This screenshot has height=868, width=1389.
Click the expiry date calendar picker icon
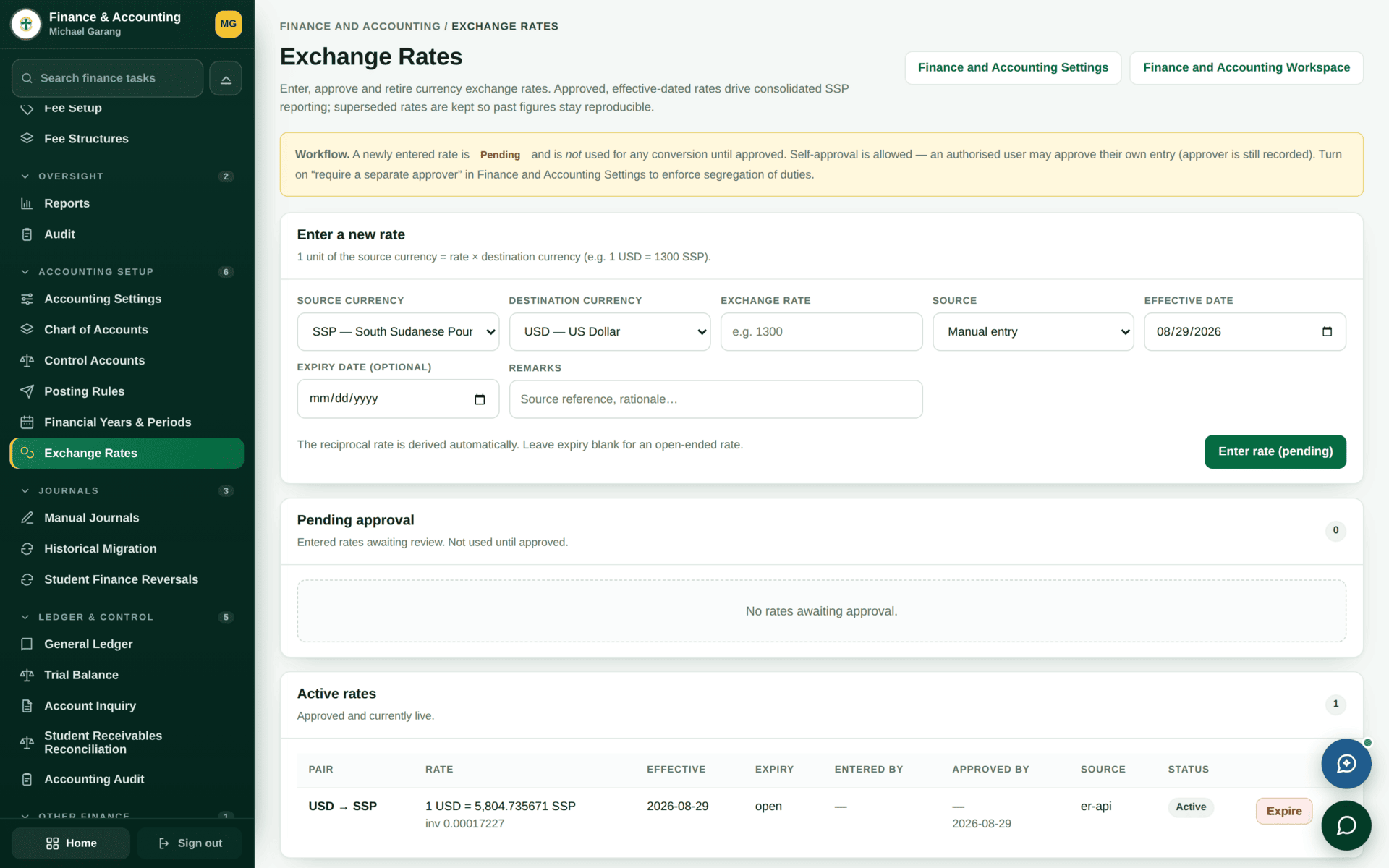coord(480,399)
